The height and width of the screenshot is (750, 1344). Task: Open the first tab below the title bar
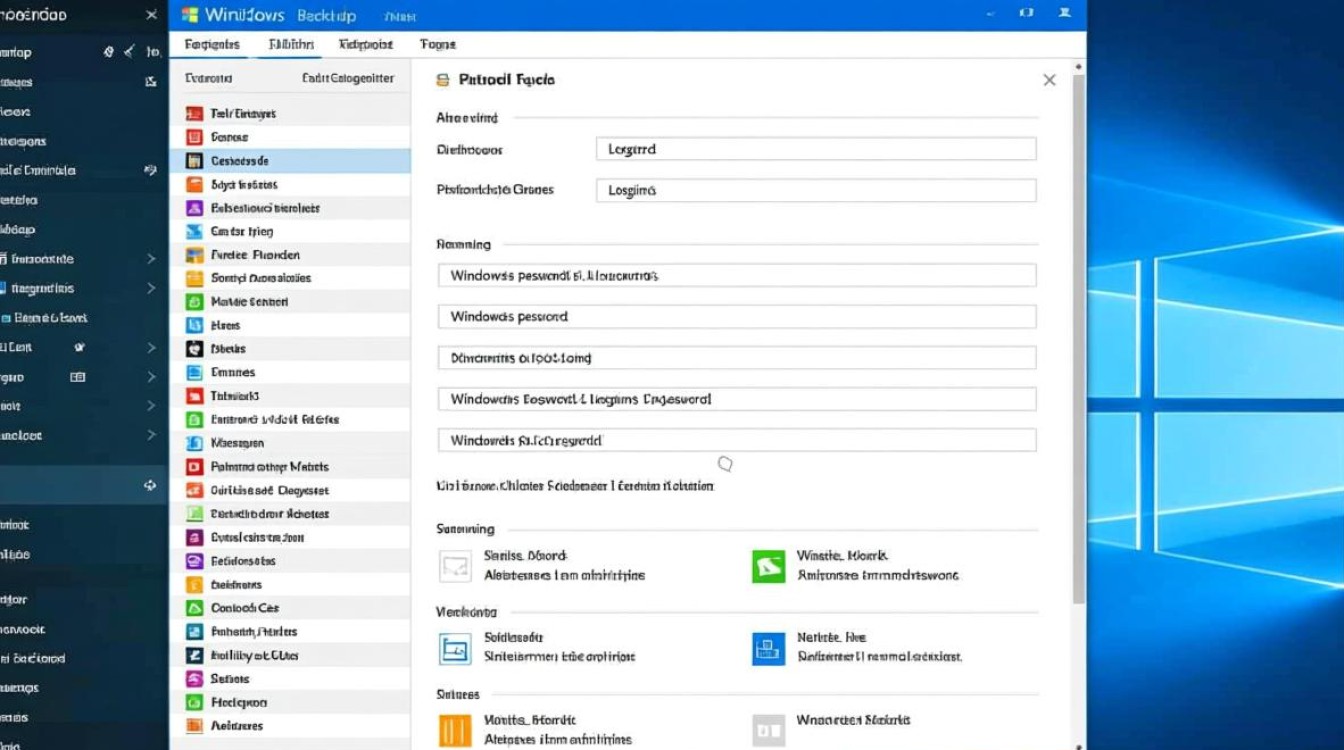pos(212,44)
